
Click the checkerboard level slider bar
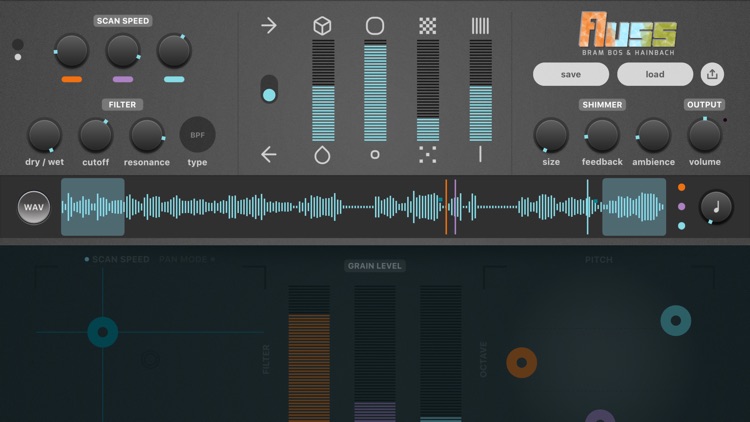(x=428, y=90)
